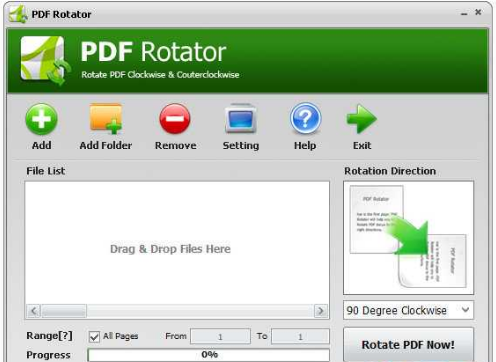
Task: Click the Rotation Direction heading
Action: 390,171
